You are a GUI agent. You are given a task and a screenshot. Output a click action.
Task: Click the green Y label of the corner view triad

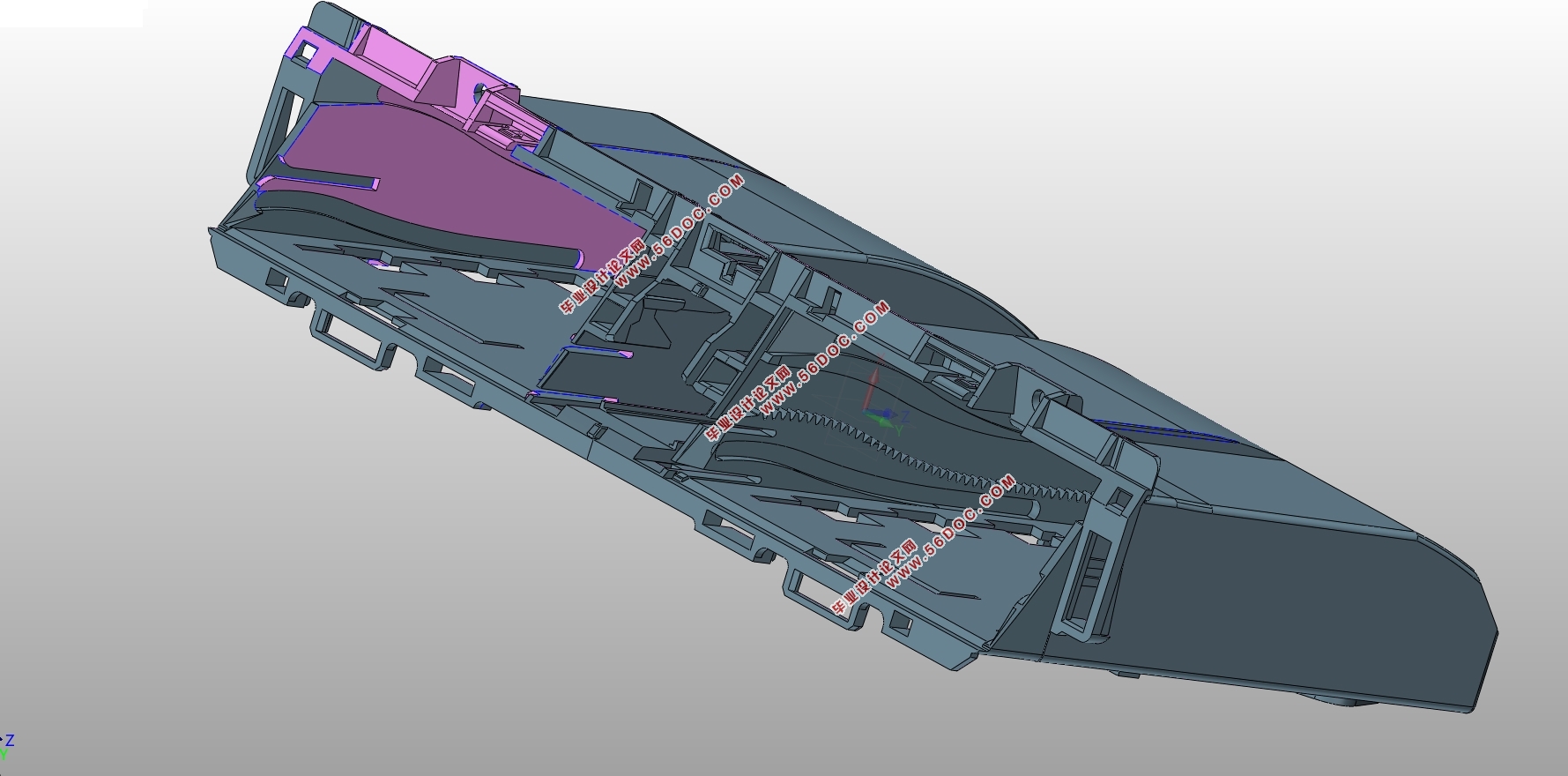click(x=4, y=756)
